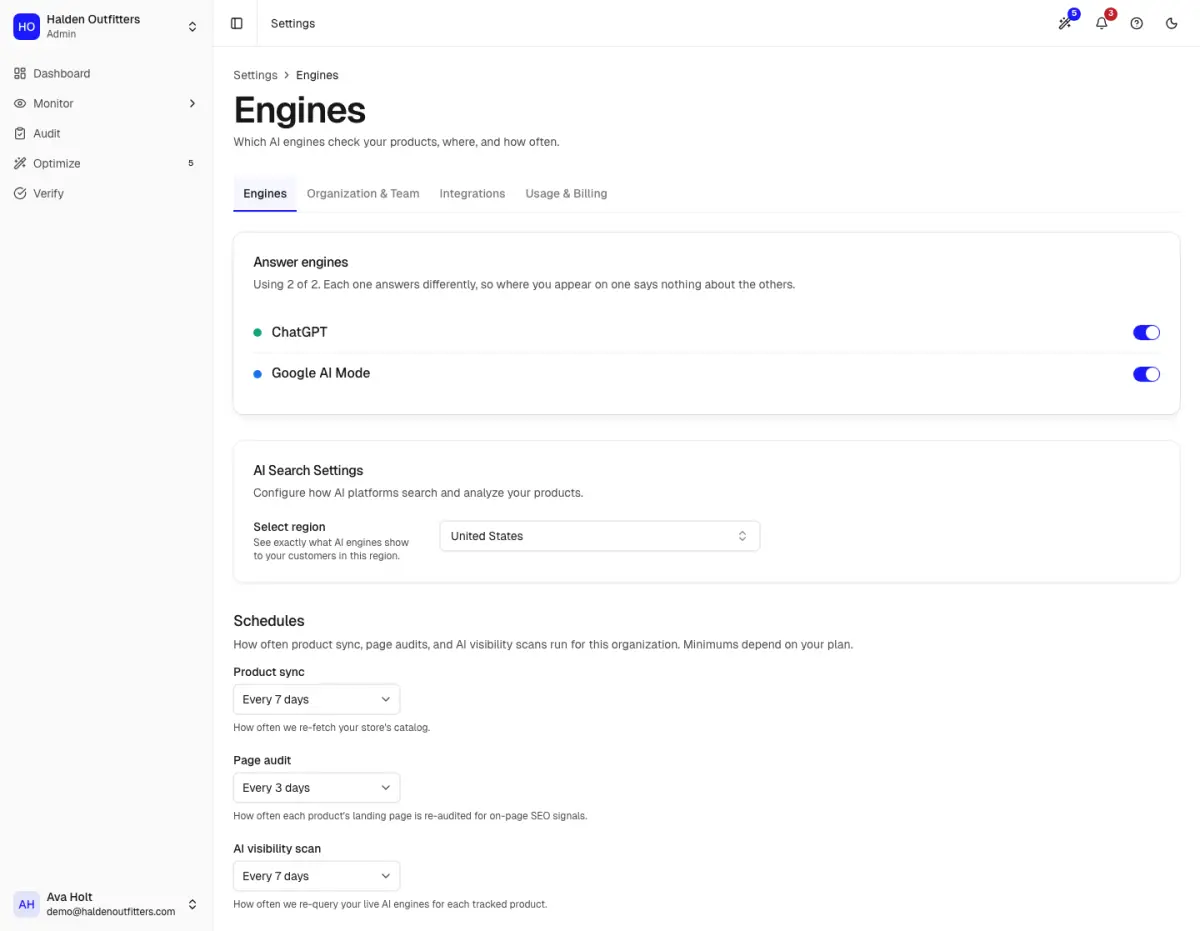Open the magic wand optimizations icon
The width and height of the screenshot is (1200, 931).
(x=1065, y=23)
